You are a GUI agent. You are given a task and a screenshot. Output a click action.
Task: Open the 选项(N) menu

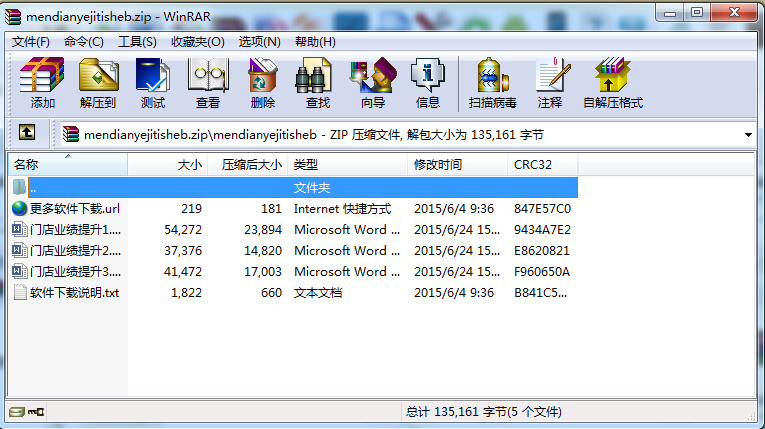tap(259, 42)
